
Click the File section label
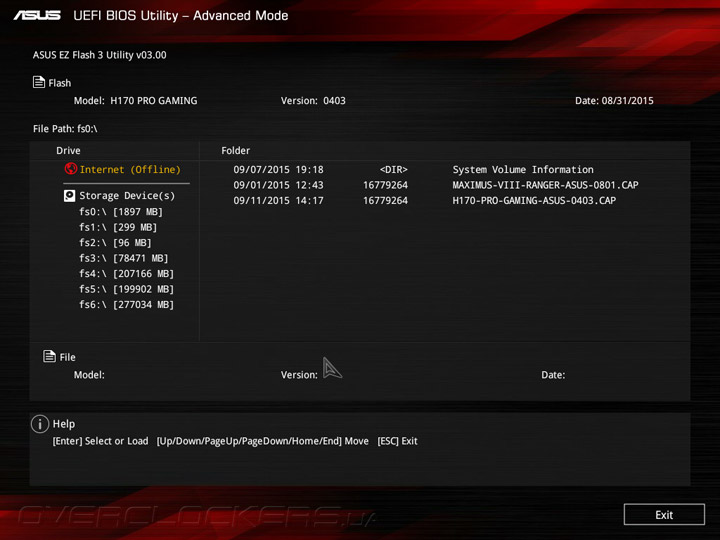pyautogui.click(x=68, y=357)
